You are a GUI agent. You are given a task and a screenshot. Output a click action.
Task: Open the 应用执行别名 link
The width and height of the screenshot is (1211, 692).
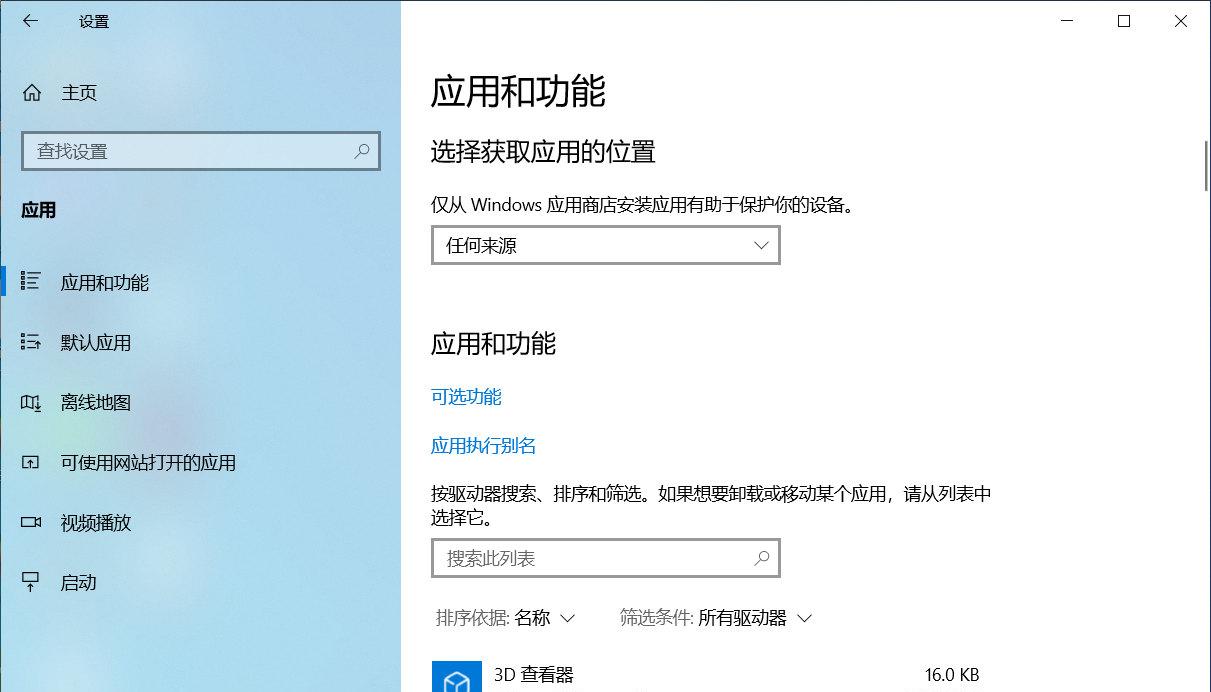point(484,446)
